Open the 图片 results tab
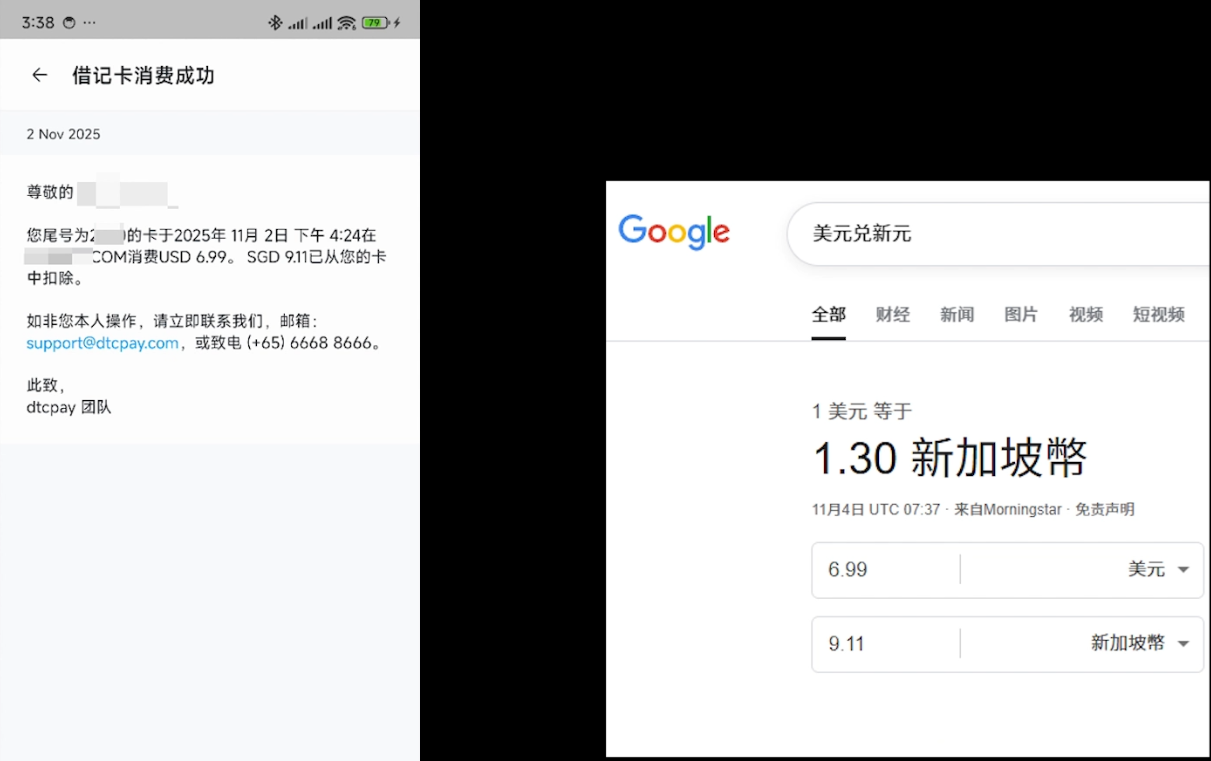The width and height of the screenshot is (1211, 761). (1021, 314)
